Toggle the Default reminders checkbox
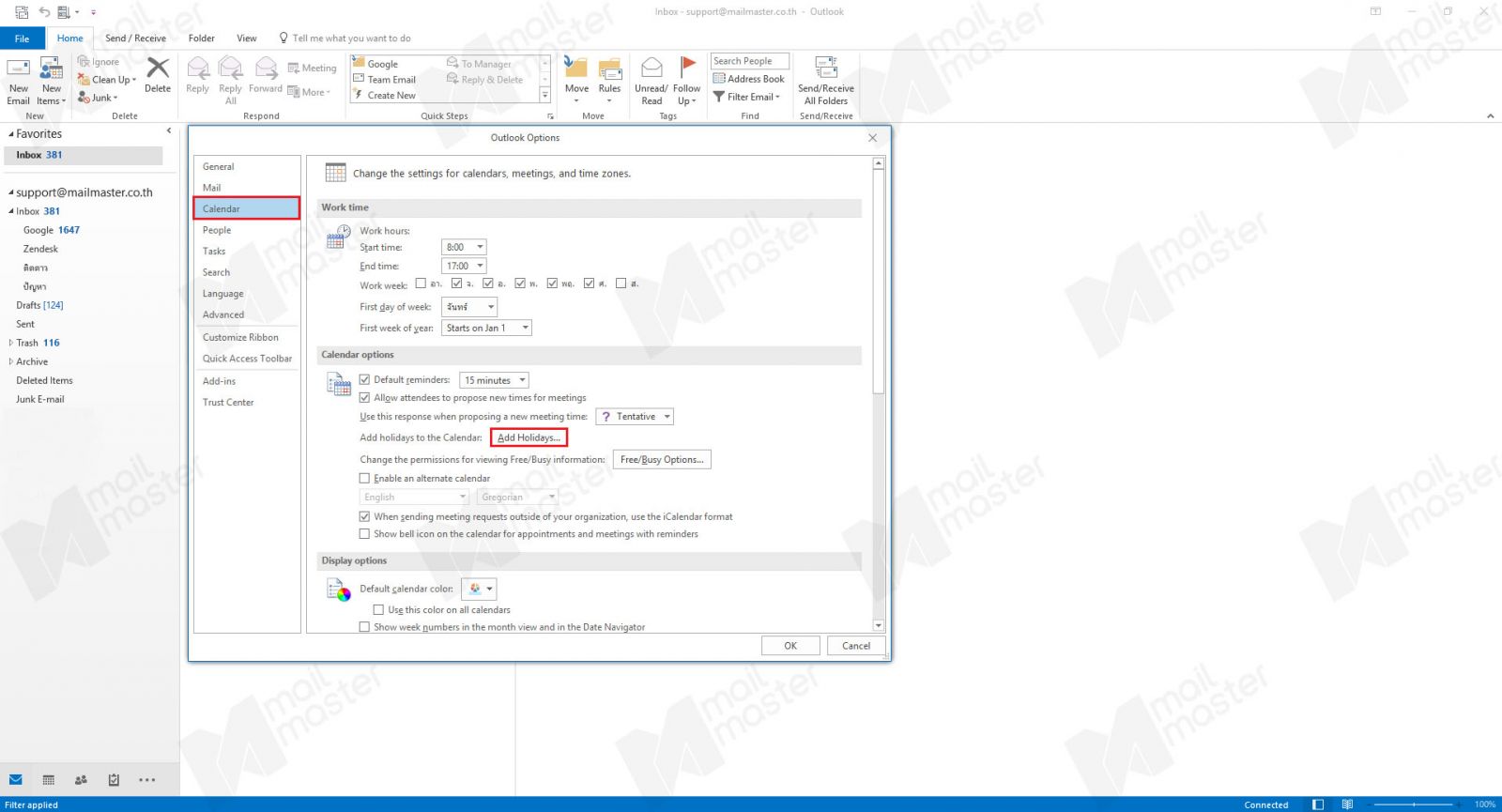 coord(364,380)
